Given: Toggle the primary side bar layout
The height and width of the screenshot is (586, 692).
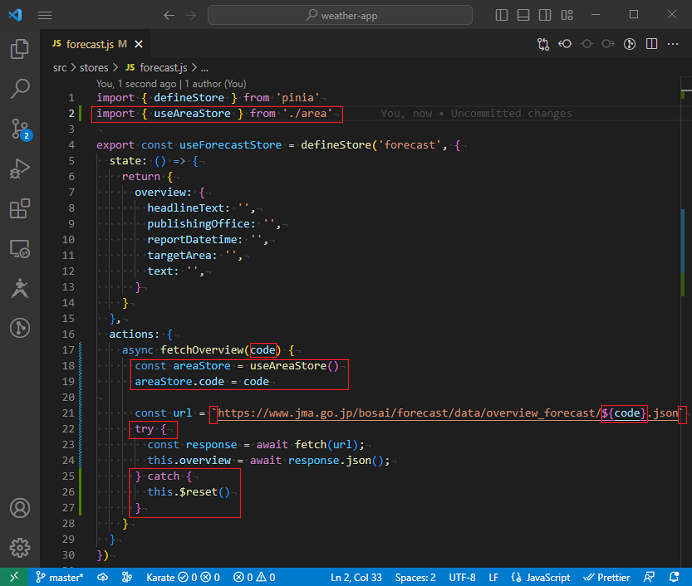Looking at the screenshot, I should 502,15.
